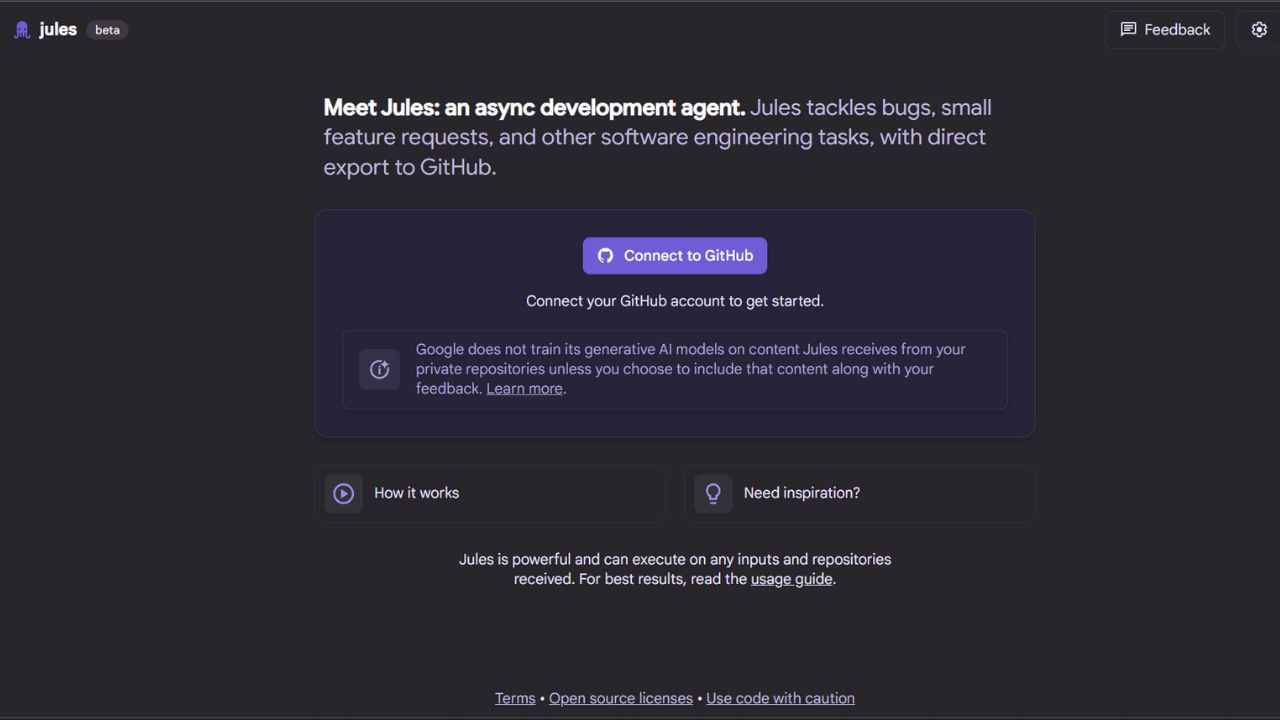Click the Feedback chat bubble icon
Screen dimensions: 1280x720
1128,30
